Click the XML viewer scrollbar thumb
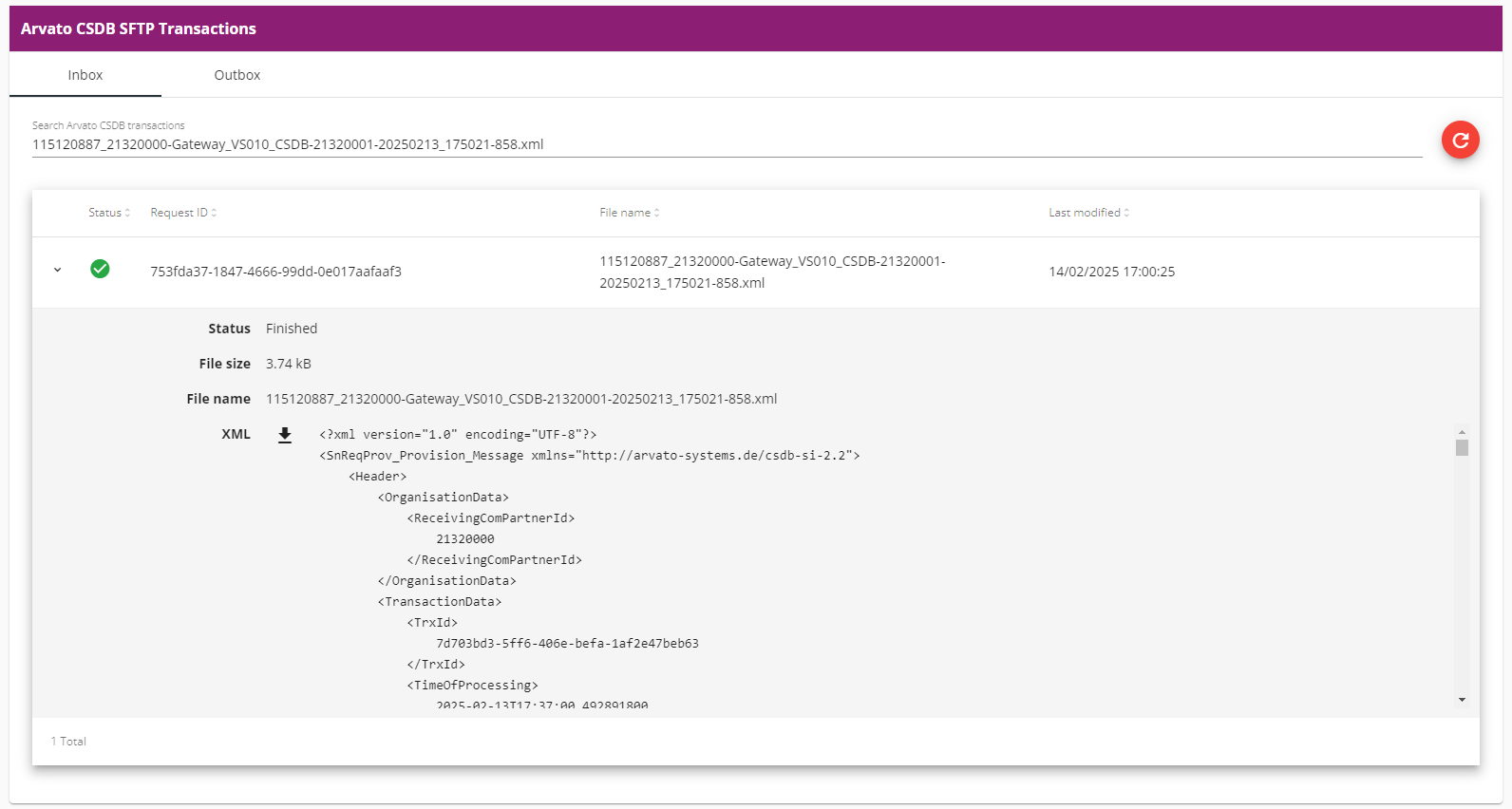The image size is (1512, 809). click(1462, 447)
